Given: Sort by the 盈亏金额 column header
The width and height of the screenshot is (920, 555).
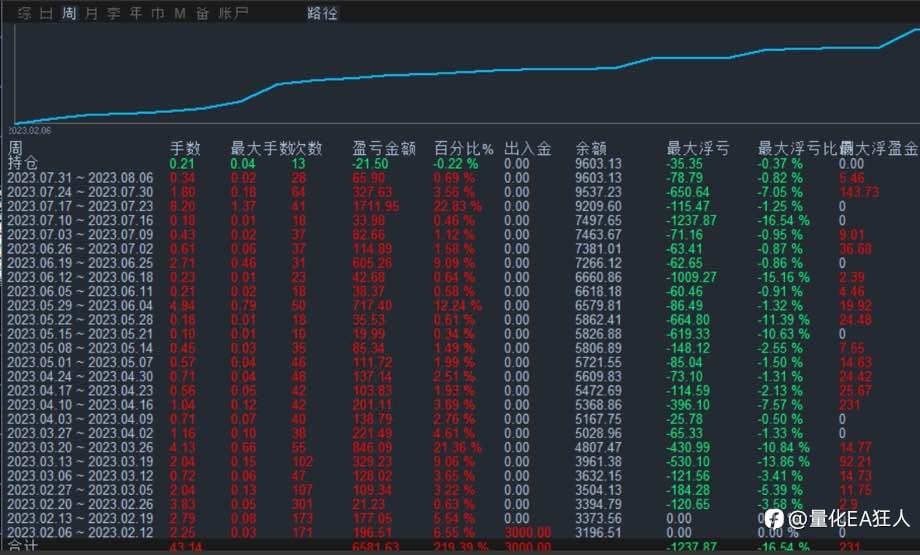Looking at the screenshot, I should point(384,148).
